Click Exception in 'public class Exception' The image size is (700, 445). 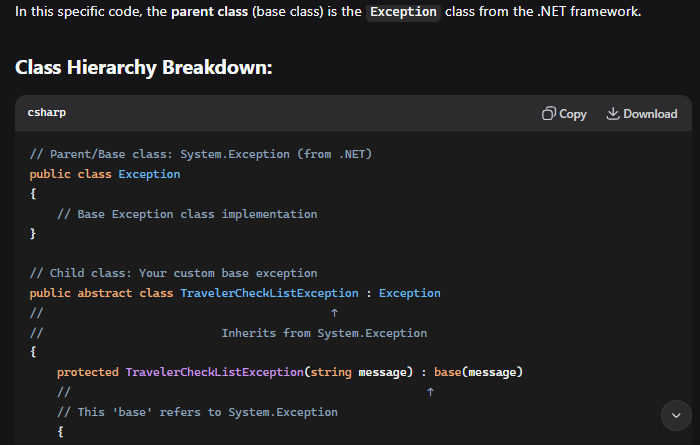(x=149, y=174)
